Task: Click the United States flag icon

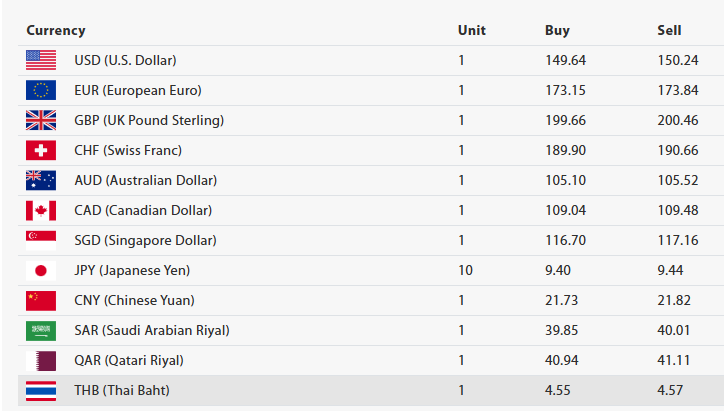Action: click(41, 60)
